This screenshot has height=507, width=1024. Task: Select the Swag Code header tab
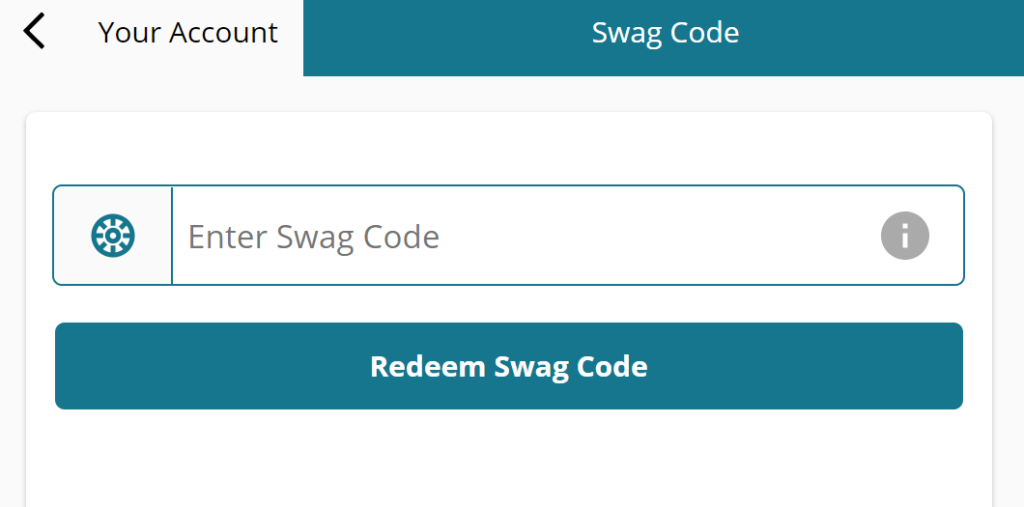664,38
